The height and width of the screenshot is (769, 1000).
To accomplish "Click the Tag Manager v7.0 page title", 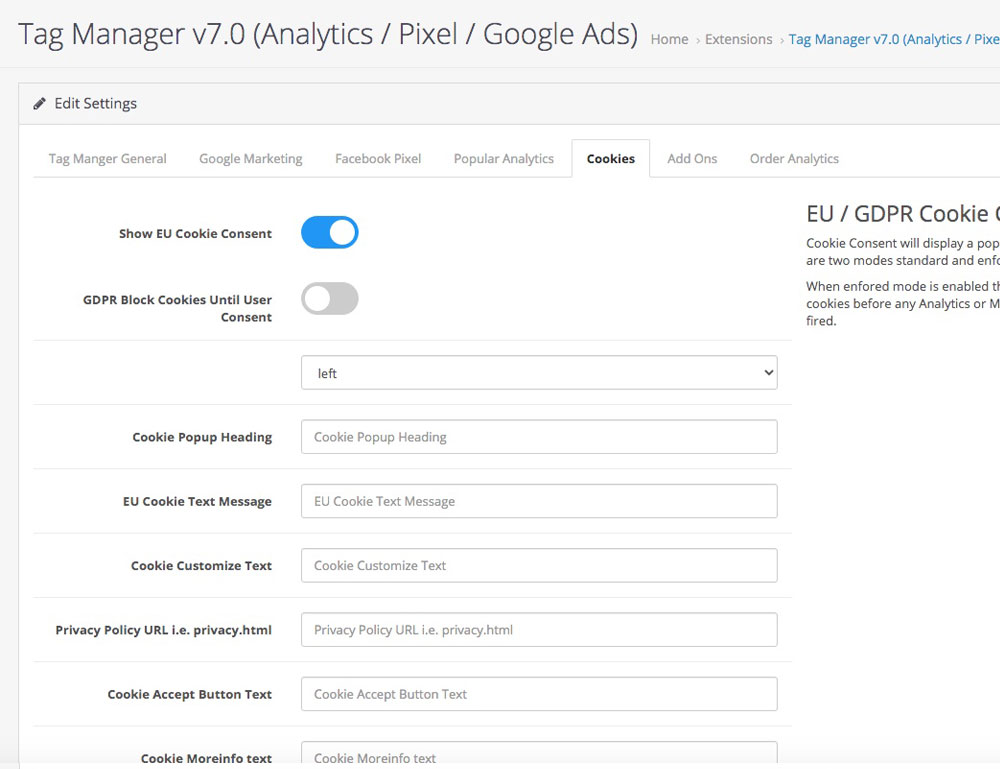I will click(x=328, y=34).
